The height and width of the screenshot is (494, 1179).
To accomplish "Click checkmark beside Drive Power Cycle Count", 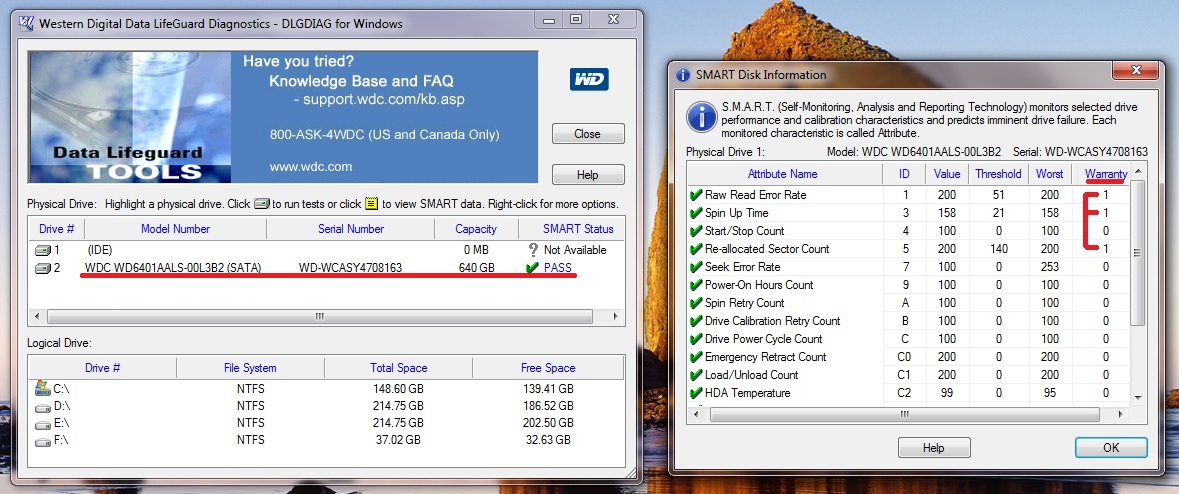I will coord(696,339).
